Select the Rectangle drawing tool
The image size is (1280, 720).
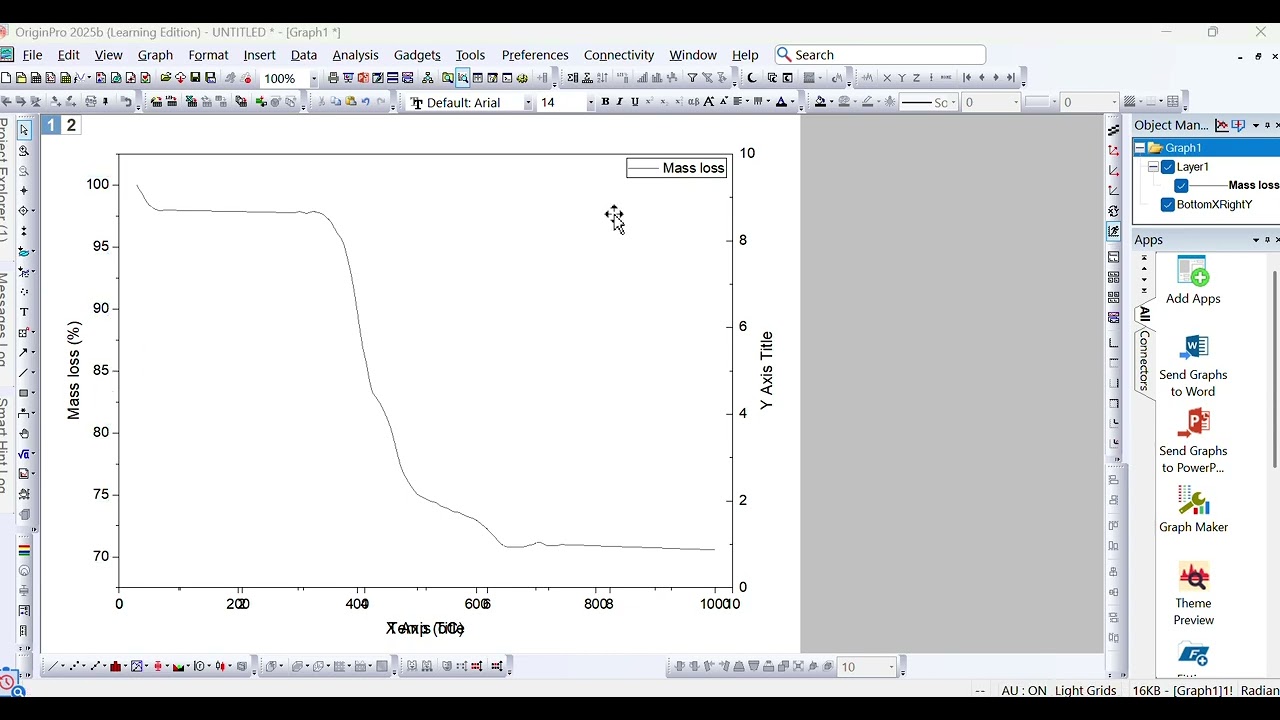coord(24,393)
